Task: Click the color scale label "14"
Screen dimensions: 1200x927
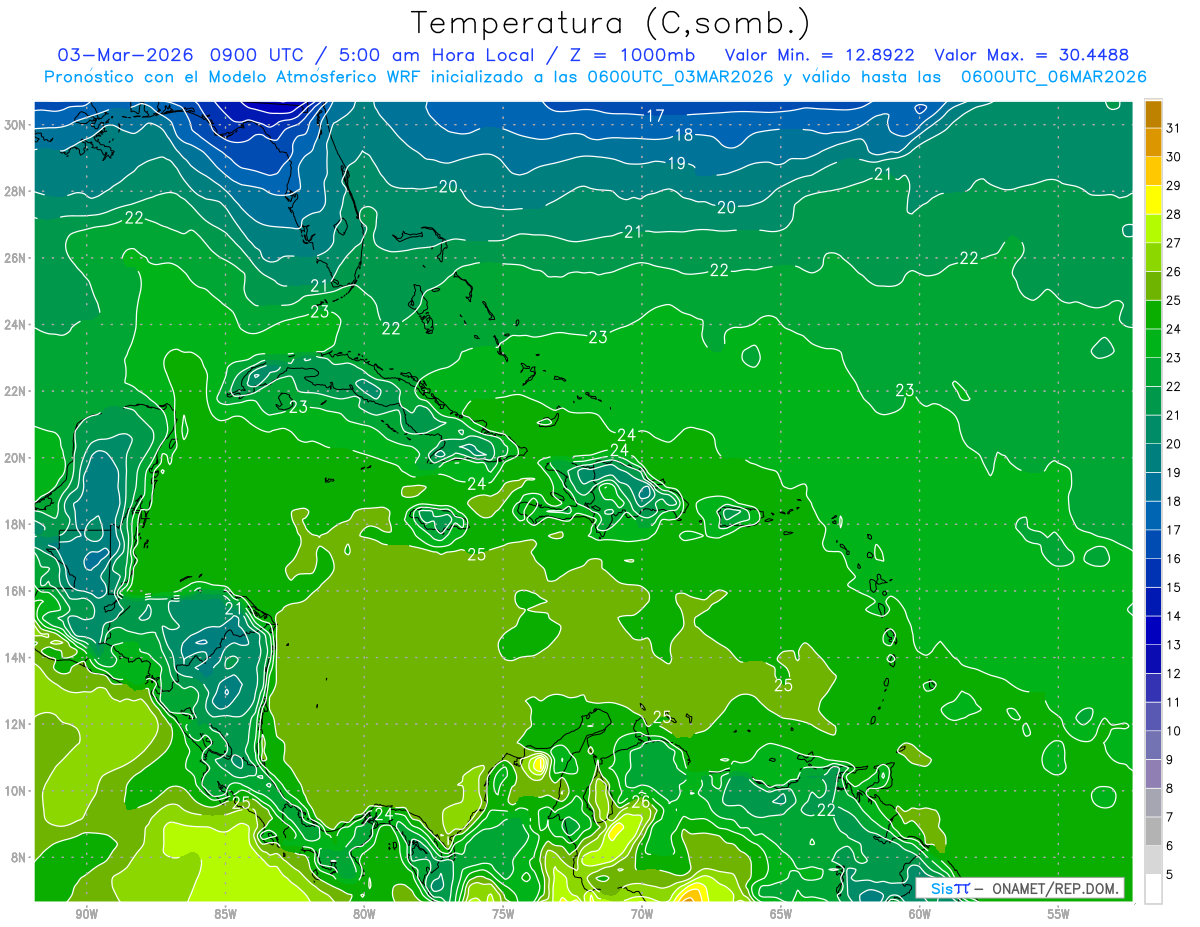Action: (x=1174, y=616)
